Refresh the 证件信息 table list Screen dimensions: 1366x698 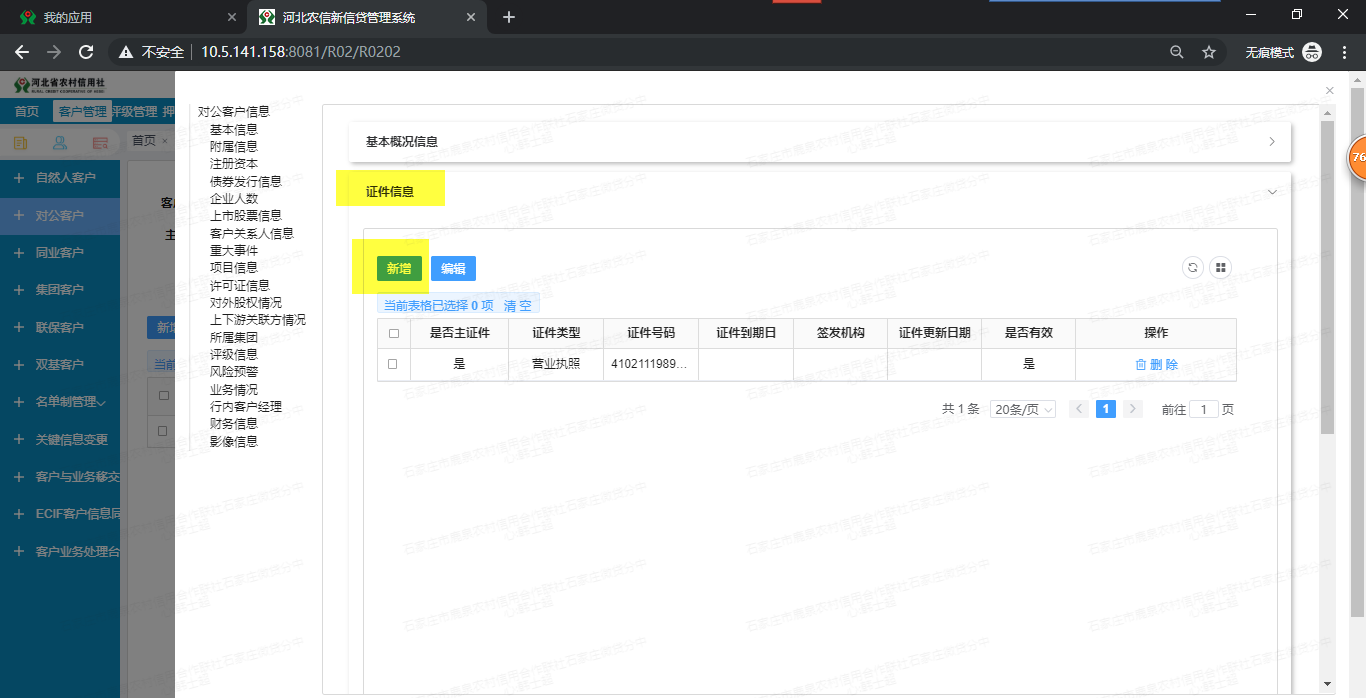[x=1192, y=268]
